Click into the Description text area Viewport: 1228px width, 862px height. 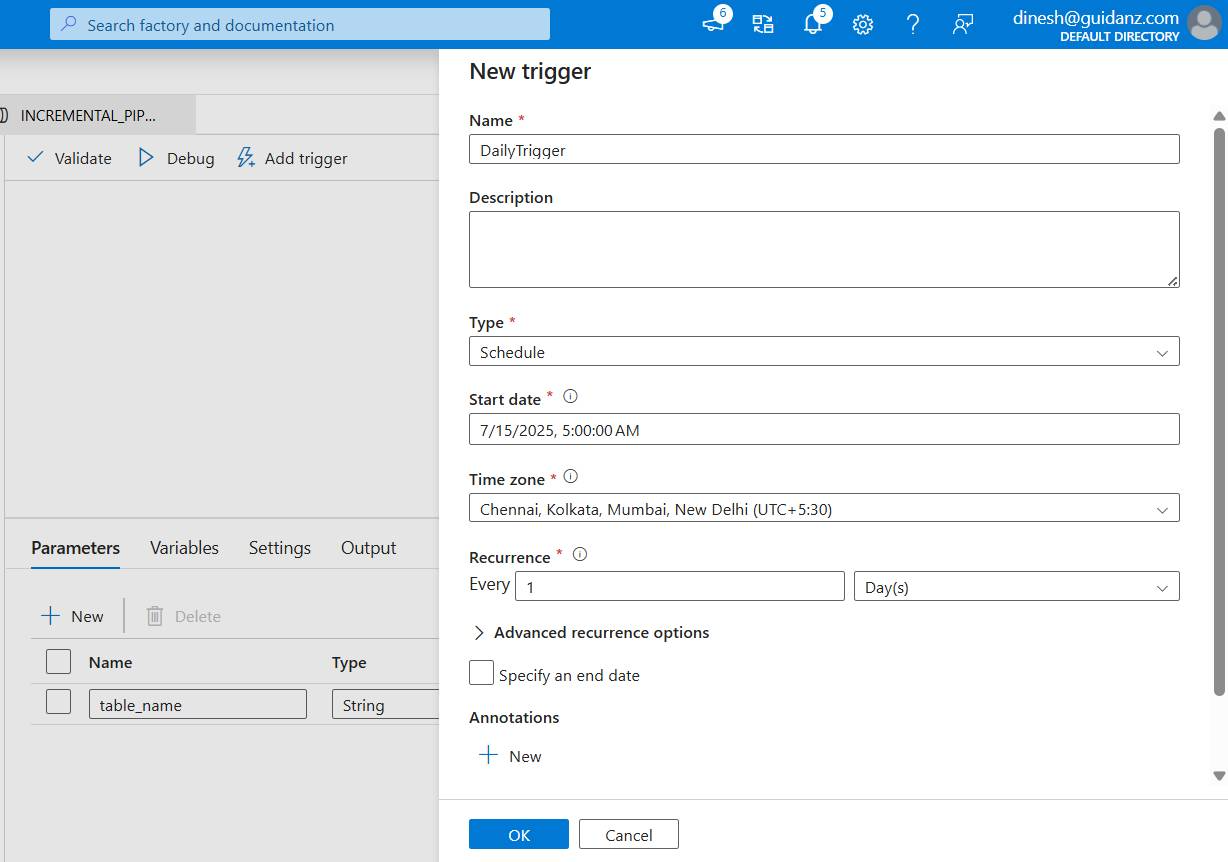tap(824, 249)
